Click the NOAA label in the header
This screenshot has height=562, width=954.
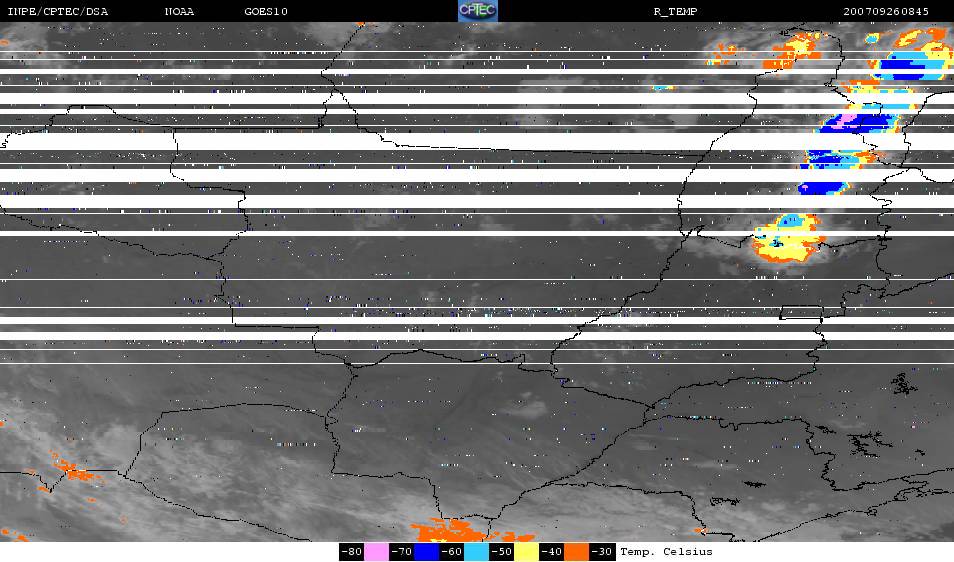click(x=179, y=12)
